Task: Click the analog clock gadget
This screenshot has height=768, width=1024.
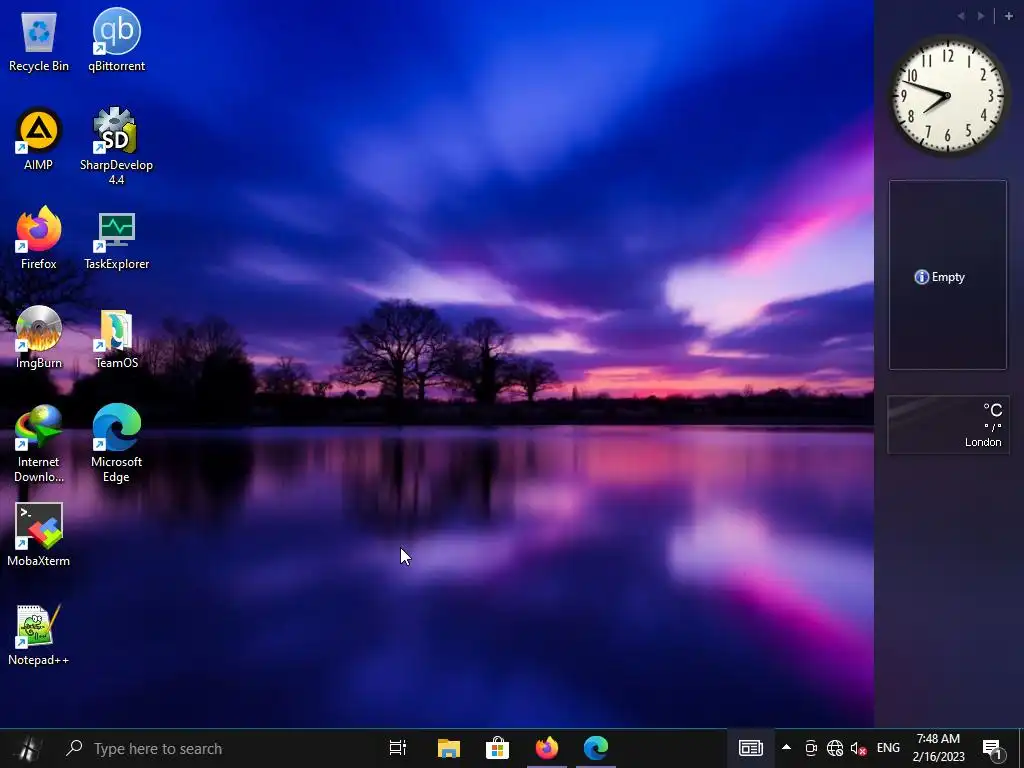Action: point(948,95)
